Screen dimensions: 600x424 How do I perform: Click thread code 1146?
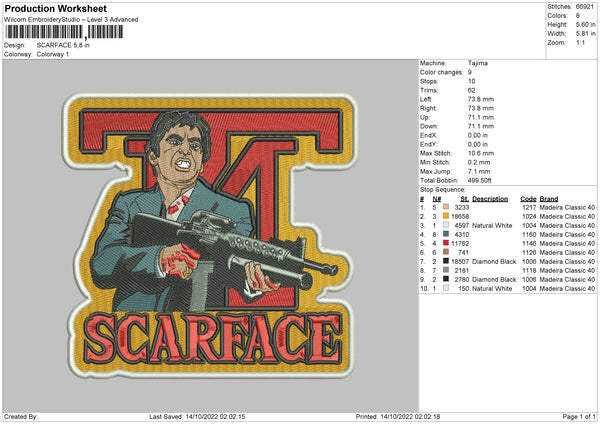click(x=529, y=243)
